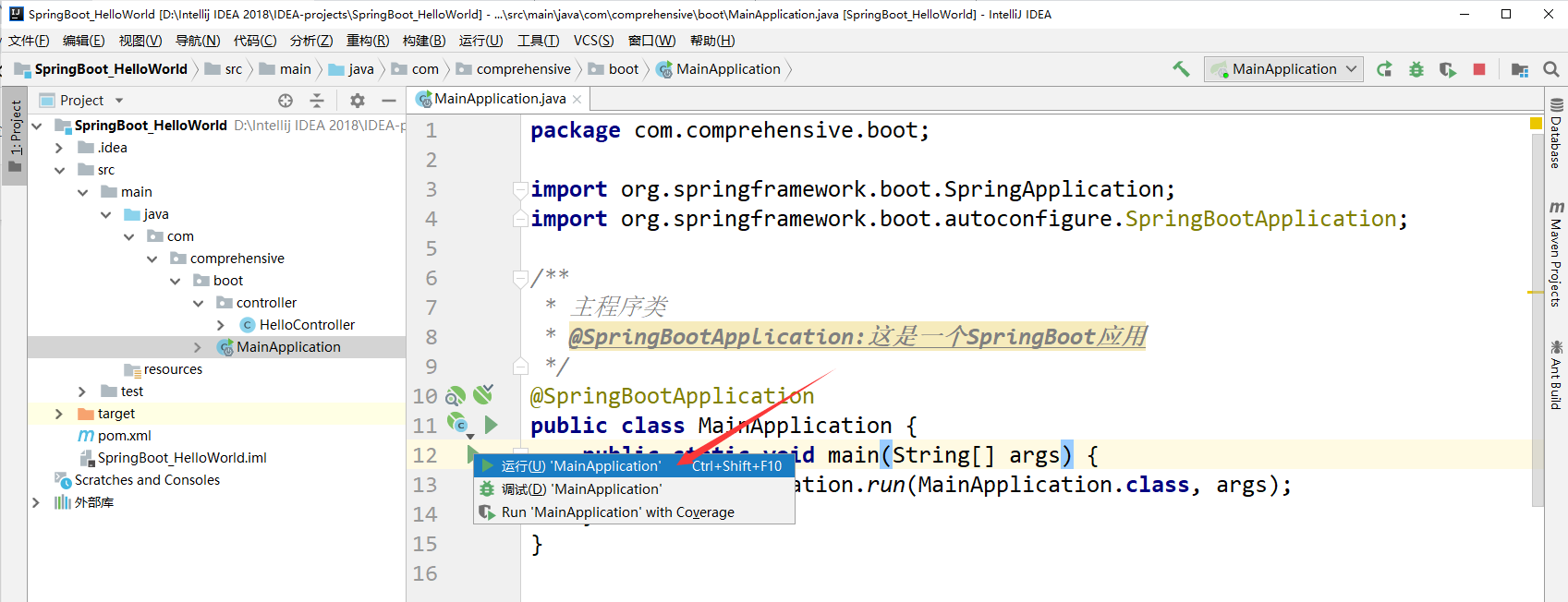Screen dimensions: 1568x602
Task: Click the Rerun MainApplication toolbar icon
Action: tap(1384, 69)
